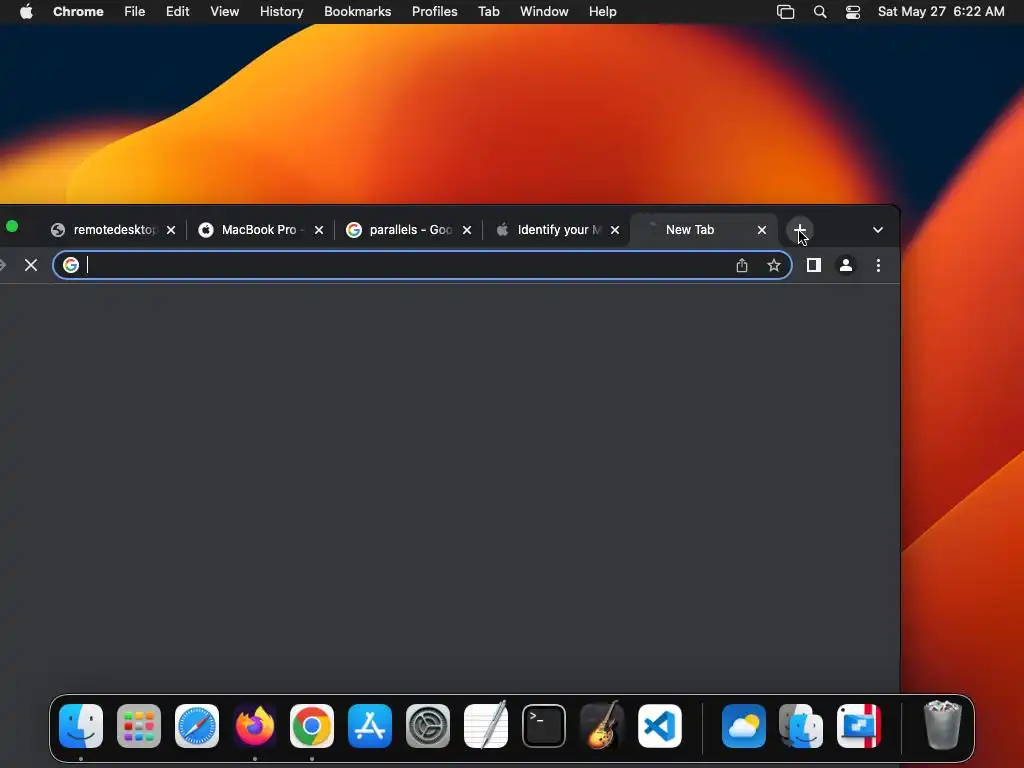1024x768 pixels.
Task: Open the File menu
Action: (135, 12)
